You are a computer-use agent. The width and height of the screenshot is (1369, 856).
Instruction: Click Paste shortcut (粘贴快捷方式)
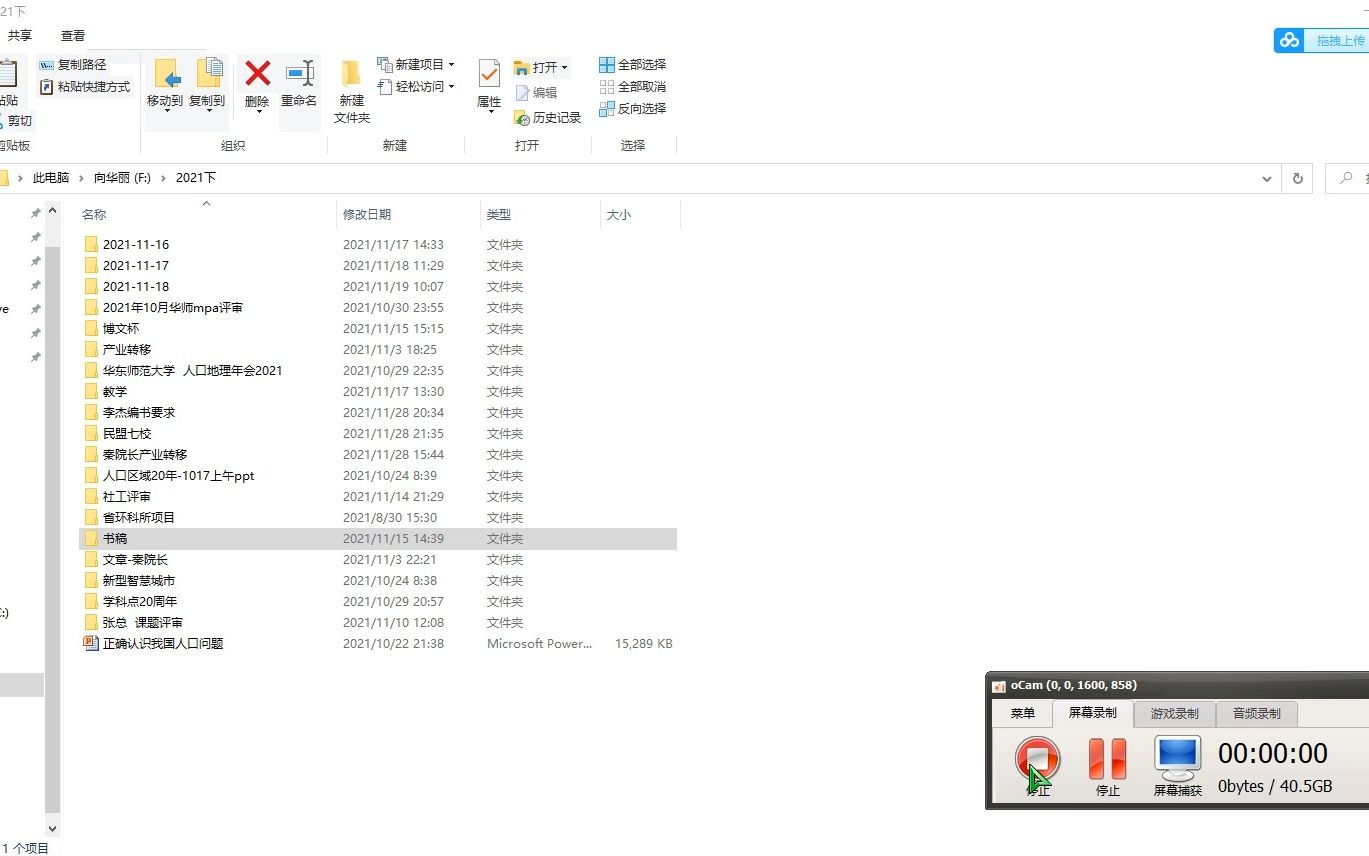tap(85, 87)
